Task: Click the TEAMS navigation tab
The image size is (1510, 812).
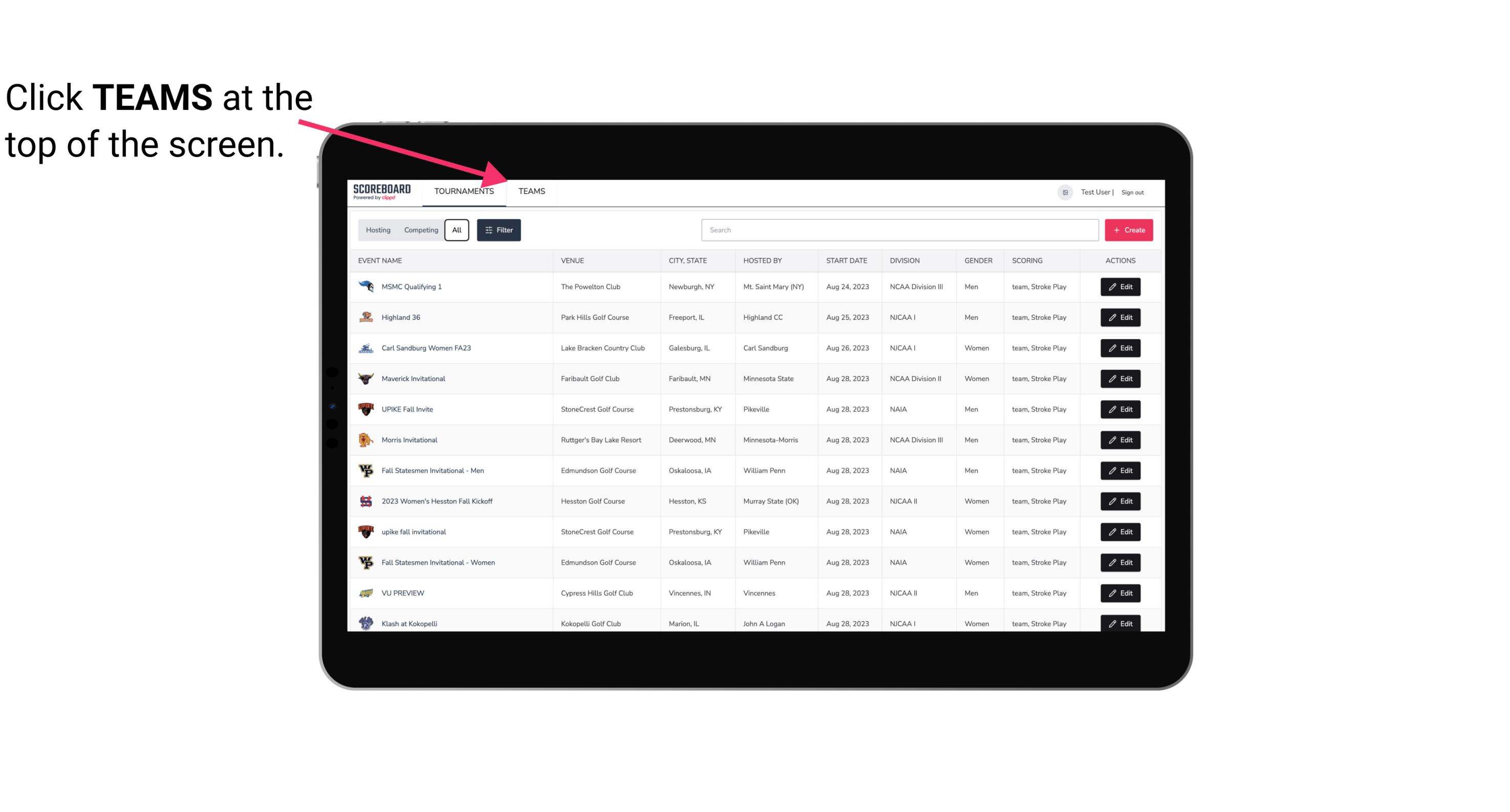Action: [x=530, y=192]
